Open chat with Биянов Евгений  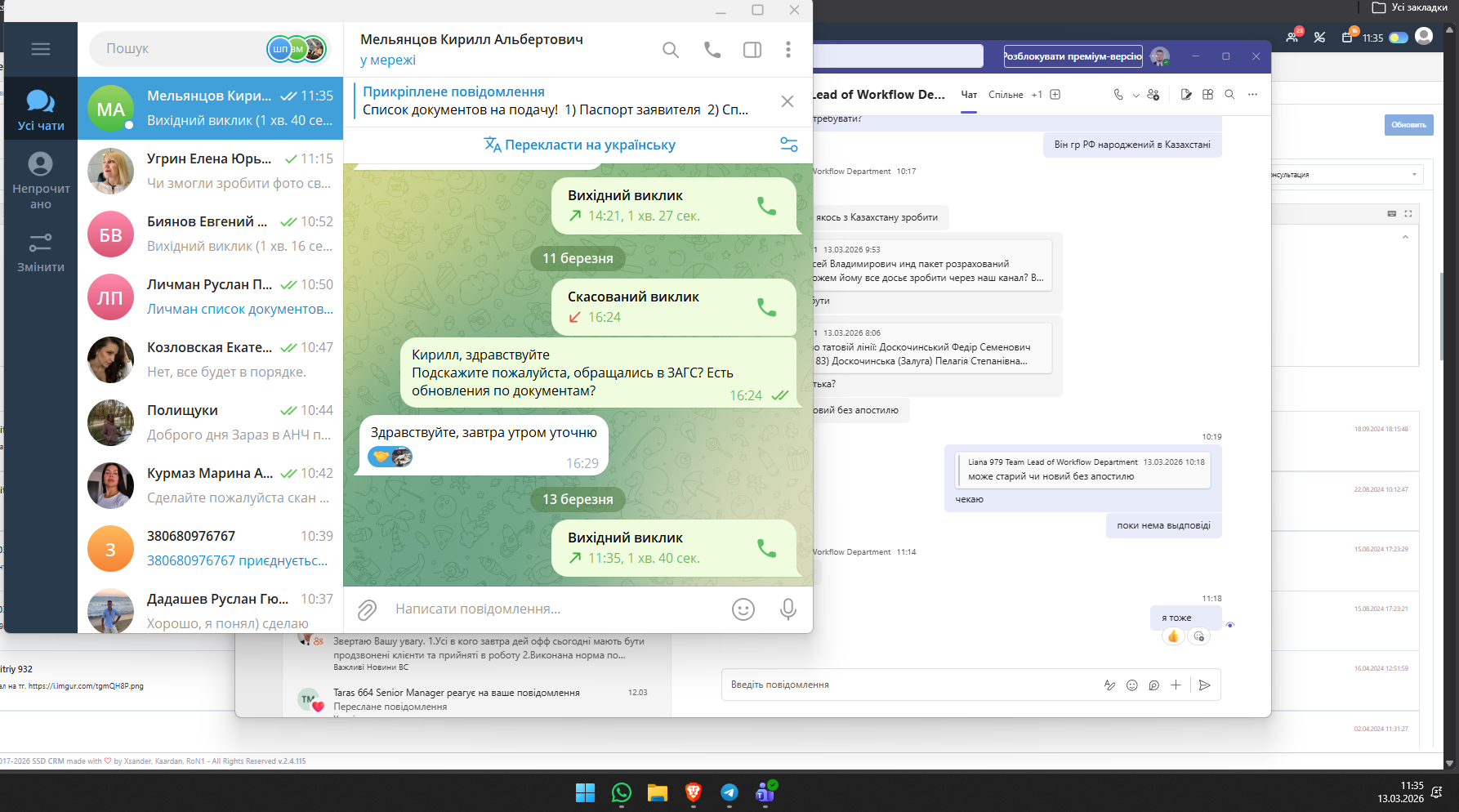pos(211,234)
